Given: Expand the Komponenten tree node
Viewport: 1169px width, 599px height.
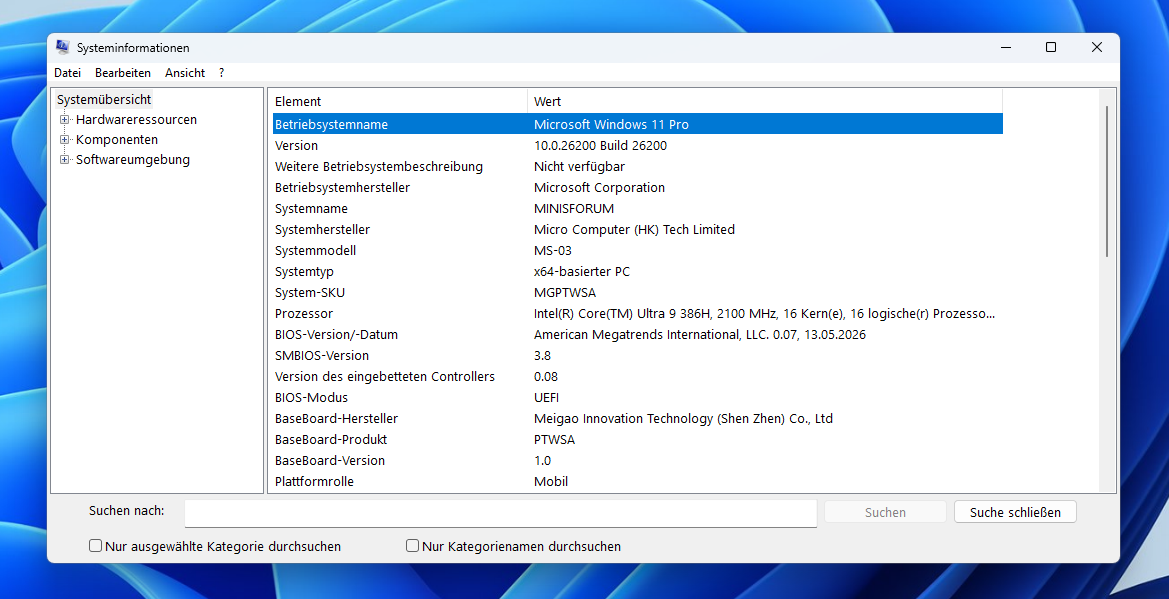Looking at the screenshot, I should coord(65,139).
